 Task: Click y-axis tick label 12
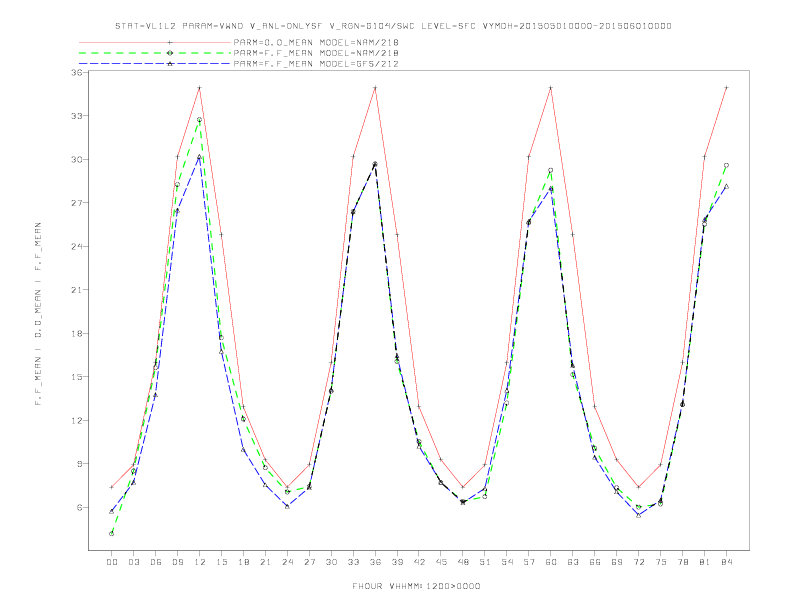coord(77,420)
